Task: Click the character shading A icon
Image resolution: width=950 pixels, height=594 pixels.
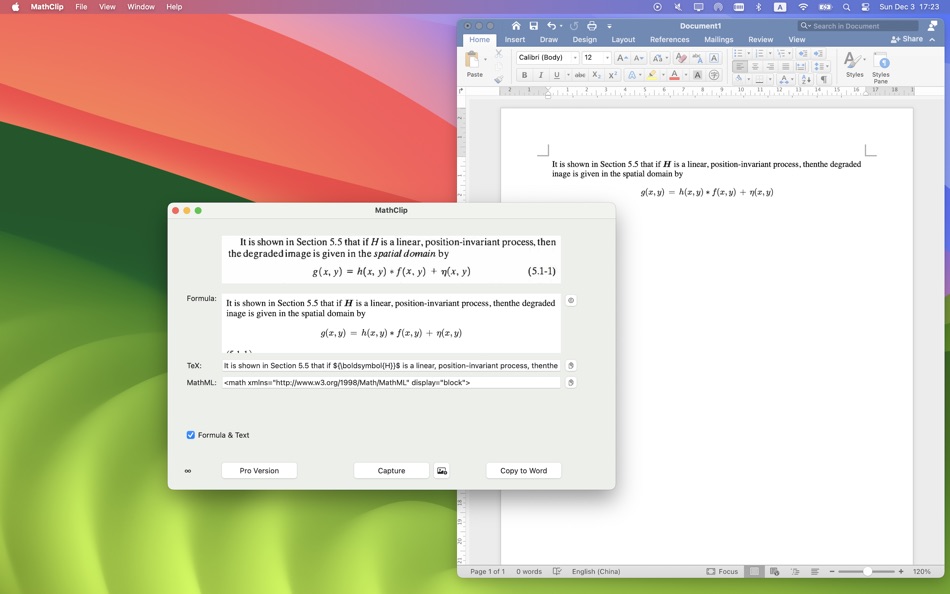Action: pyautogui.click(x=697, y=75)
